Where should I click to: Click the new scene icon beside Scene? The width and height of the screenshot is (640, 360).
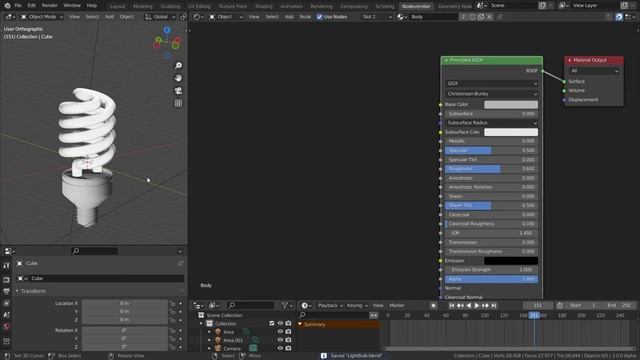[542, 5]
